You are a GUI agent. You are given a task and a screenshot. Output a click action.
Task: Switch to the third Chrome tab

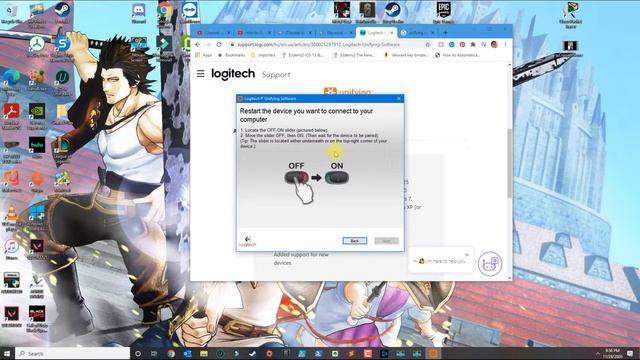click(x=294, y=33)
